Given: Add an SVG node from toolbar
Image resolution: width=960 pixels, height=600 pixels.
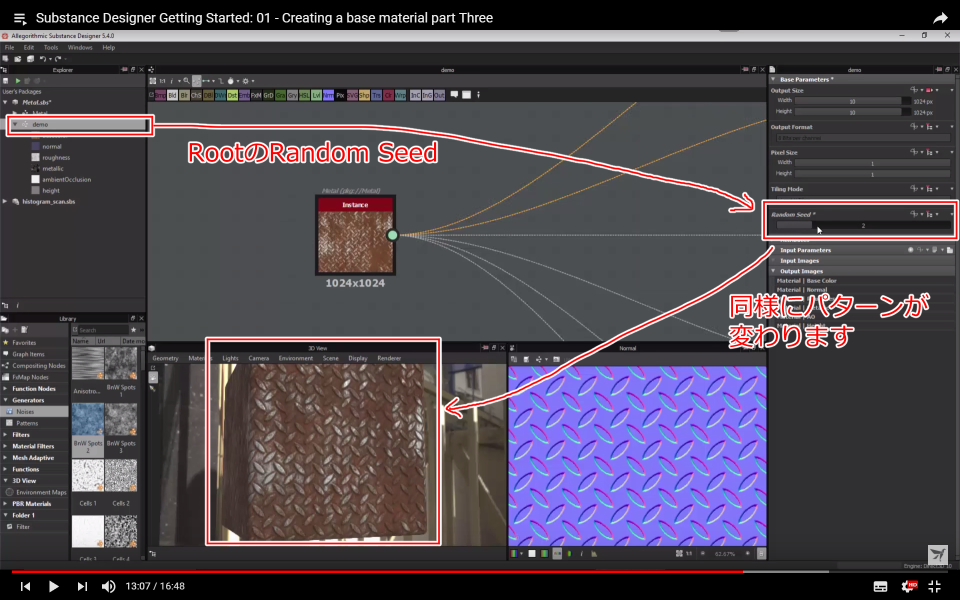Looking at the screenshot, I should [353, 95].
